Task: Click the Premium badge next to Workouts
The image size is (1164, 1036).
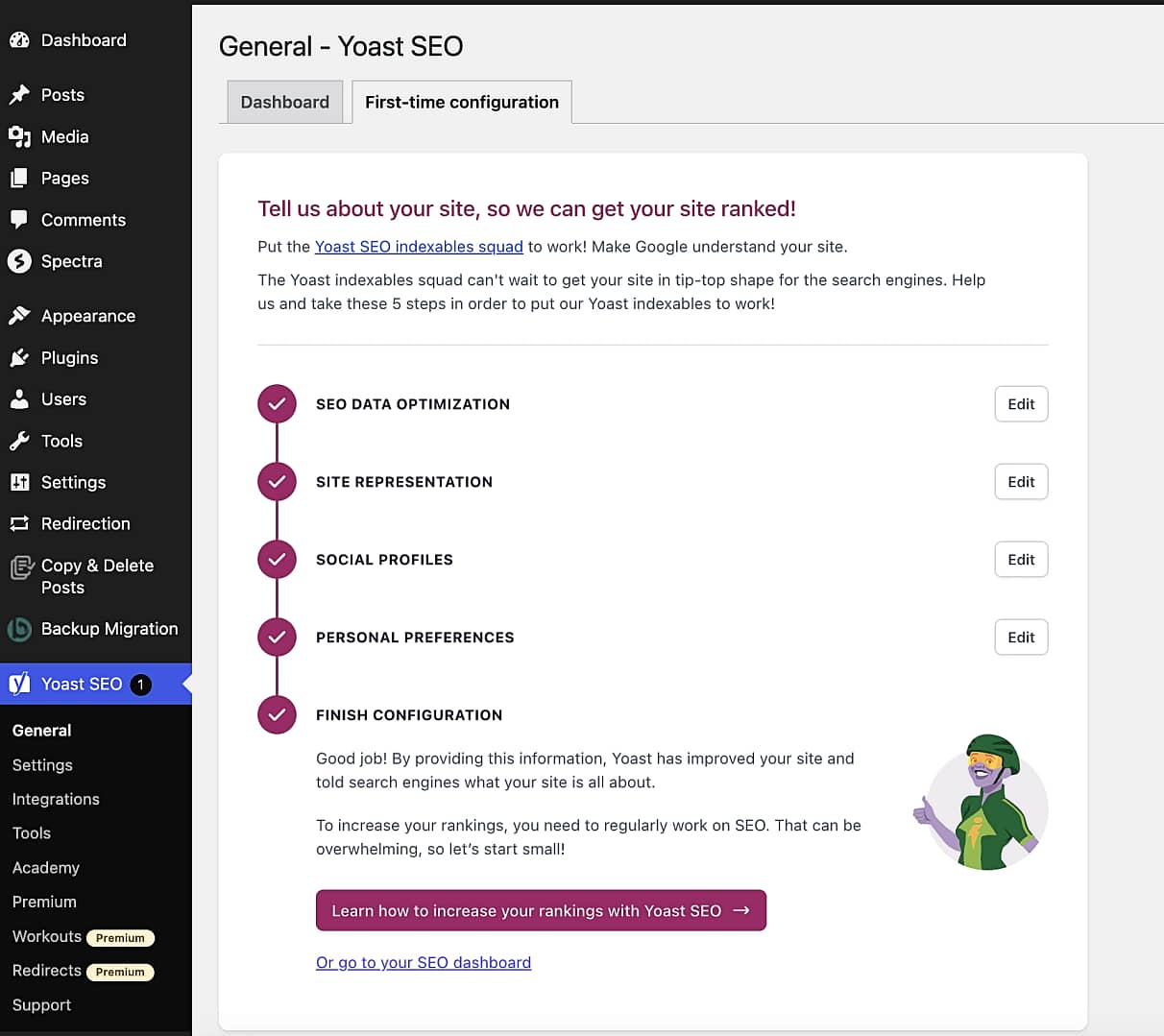Action: coord(120,938)
